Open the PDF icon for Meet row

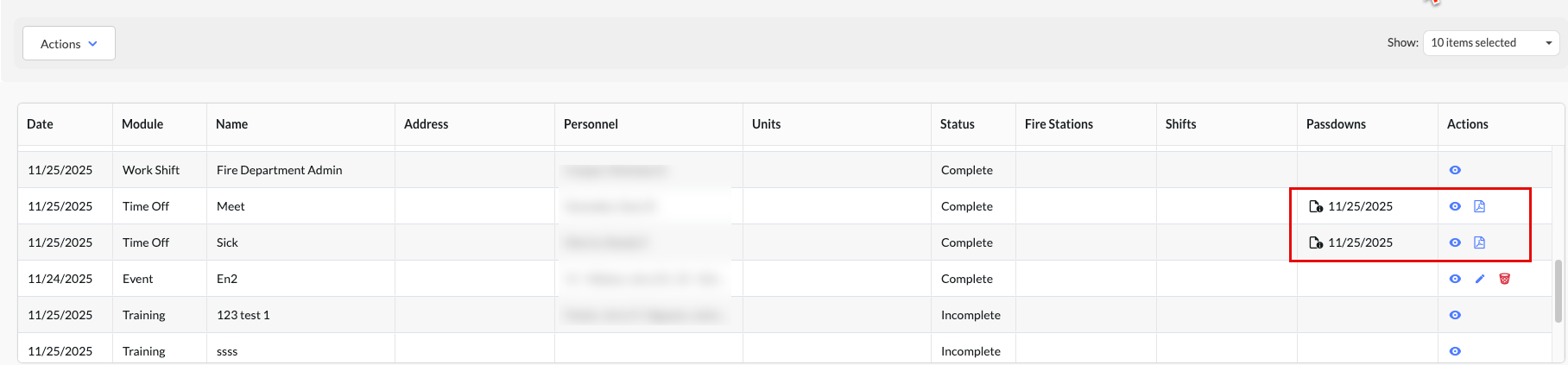point(1479,206)
